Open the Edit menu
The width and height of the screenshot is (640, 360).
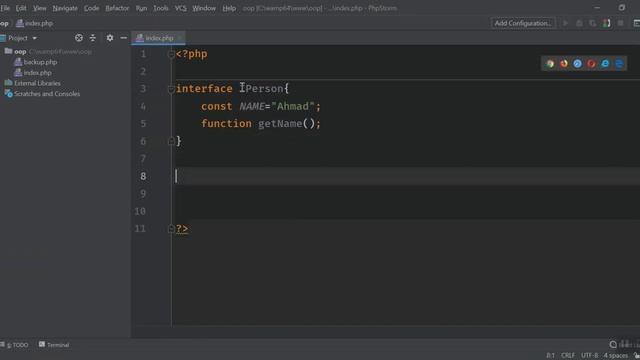[x=21, y=8]
